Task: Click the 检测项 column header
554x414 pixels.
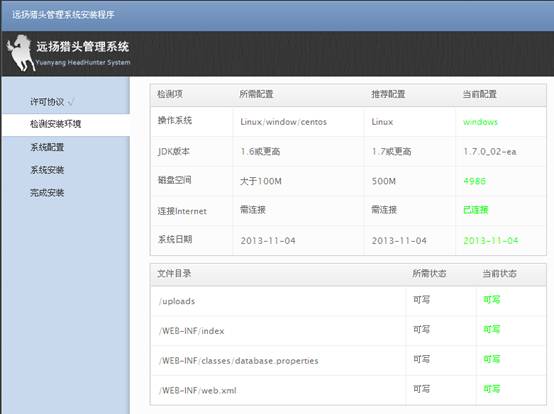Action: click(170, 94)
